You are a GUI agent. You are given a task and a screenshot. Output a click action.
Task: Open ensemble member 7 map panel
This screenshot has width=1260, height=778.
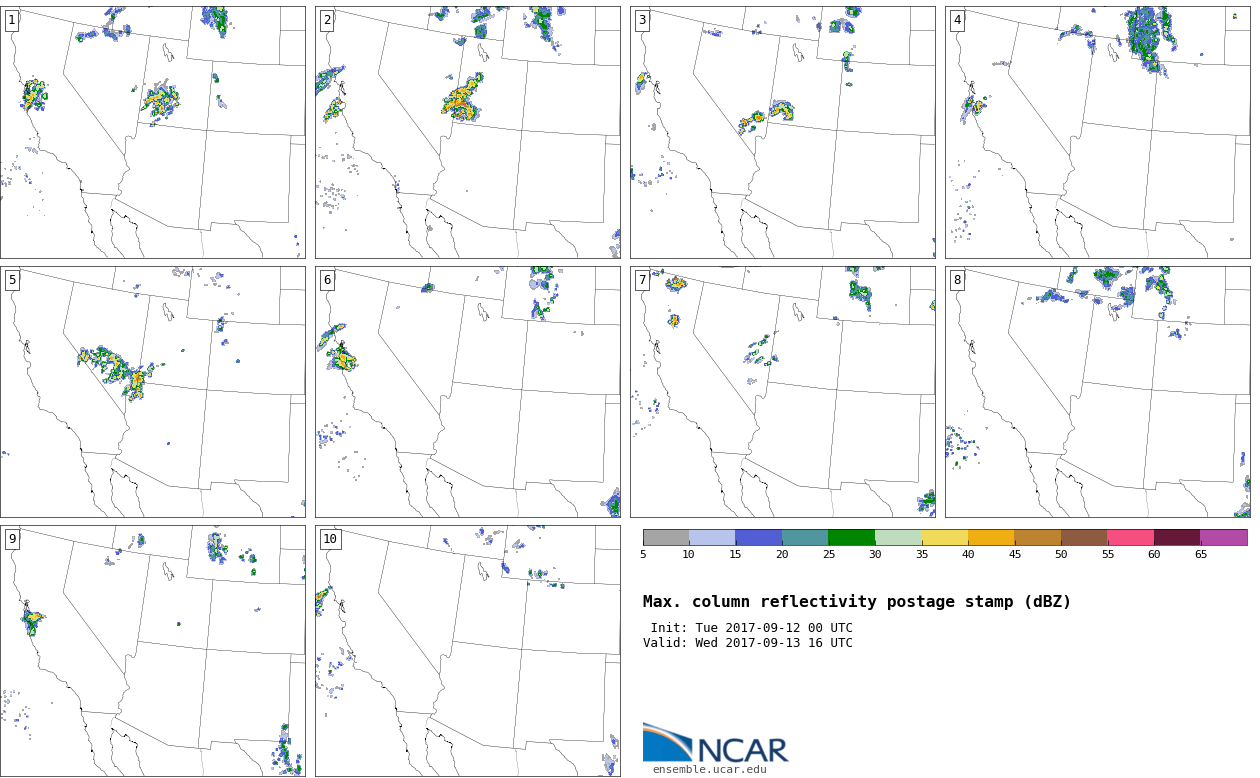(x=782, y=392)
